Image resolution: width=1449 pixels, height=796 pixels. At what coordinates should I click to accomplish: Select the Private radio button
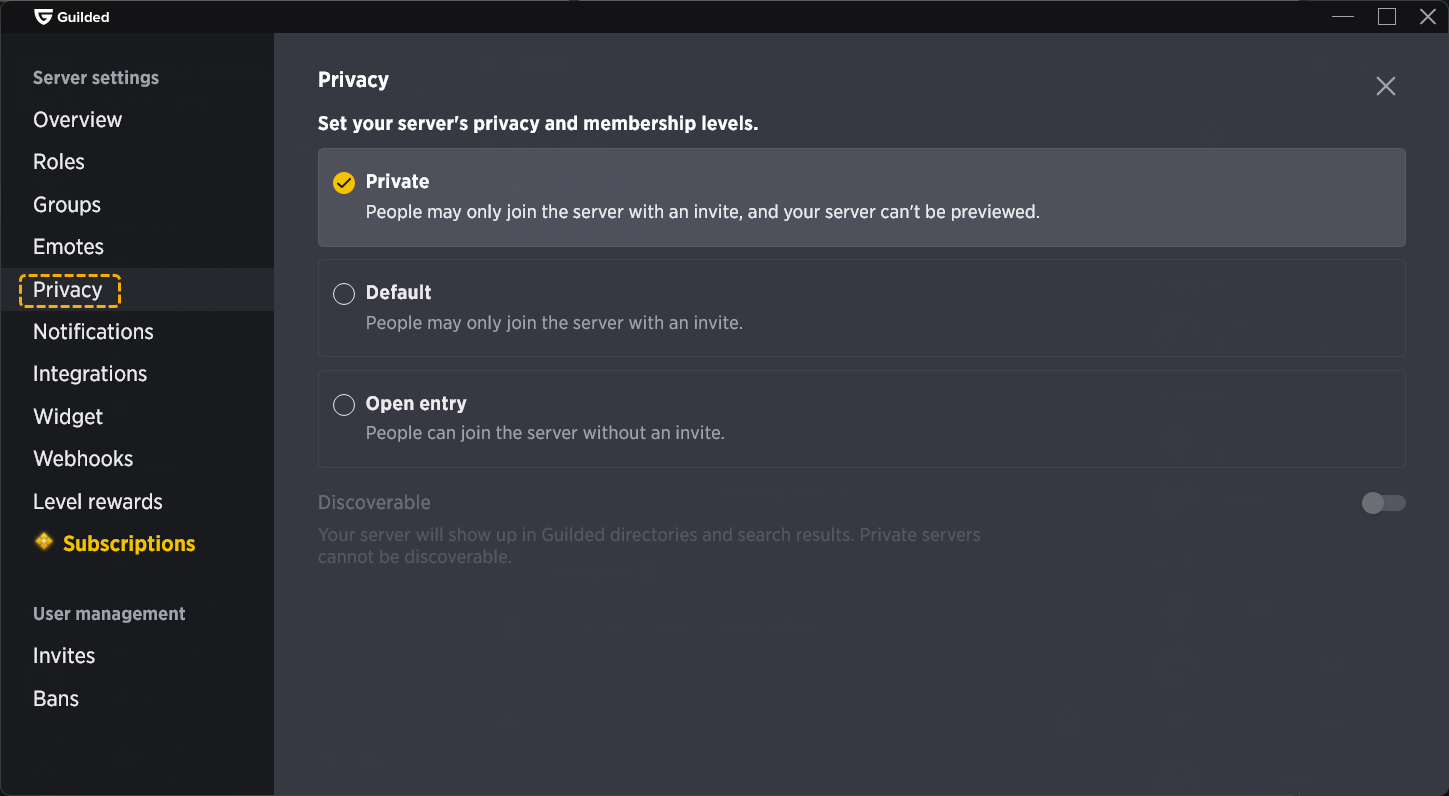point(344,182)
